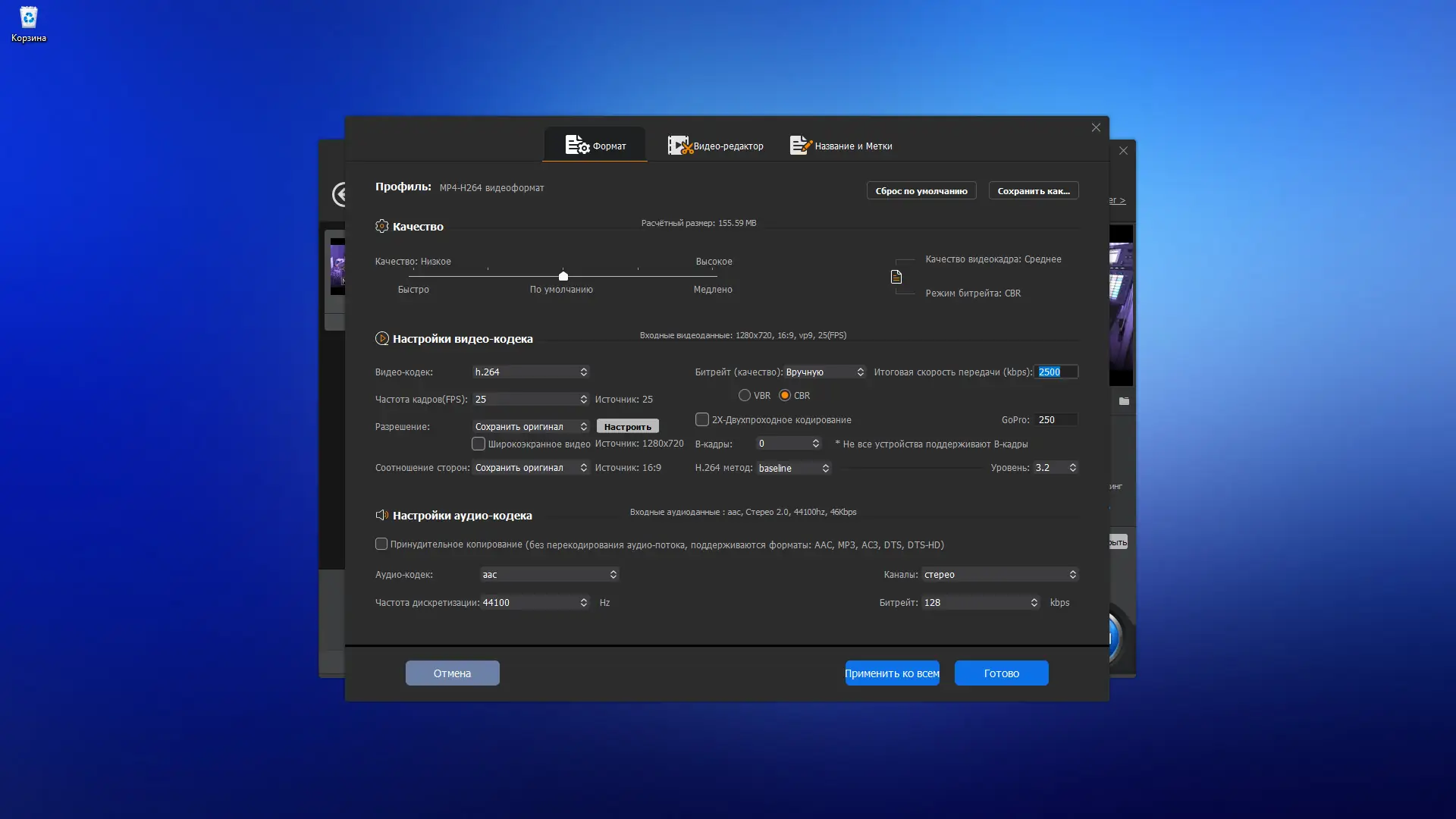Enable forced audio copy checkbox
1456x819 pixels.
pos(381,544)
